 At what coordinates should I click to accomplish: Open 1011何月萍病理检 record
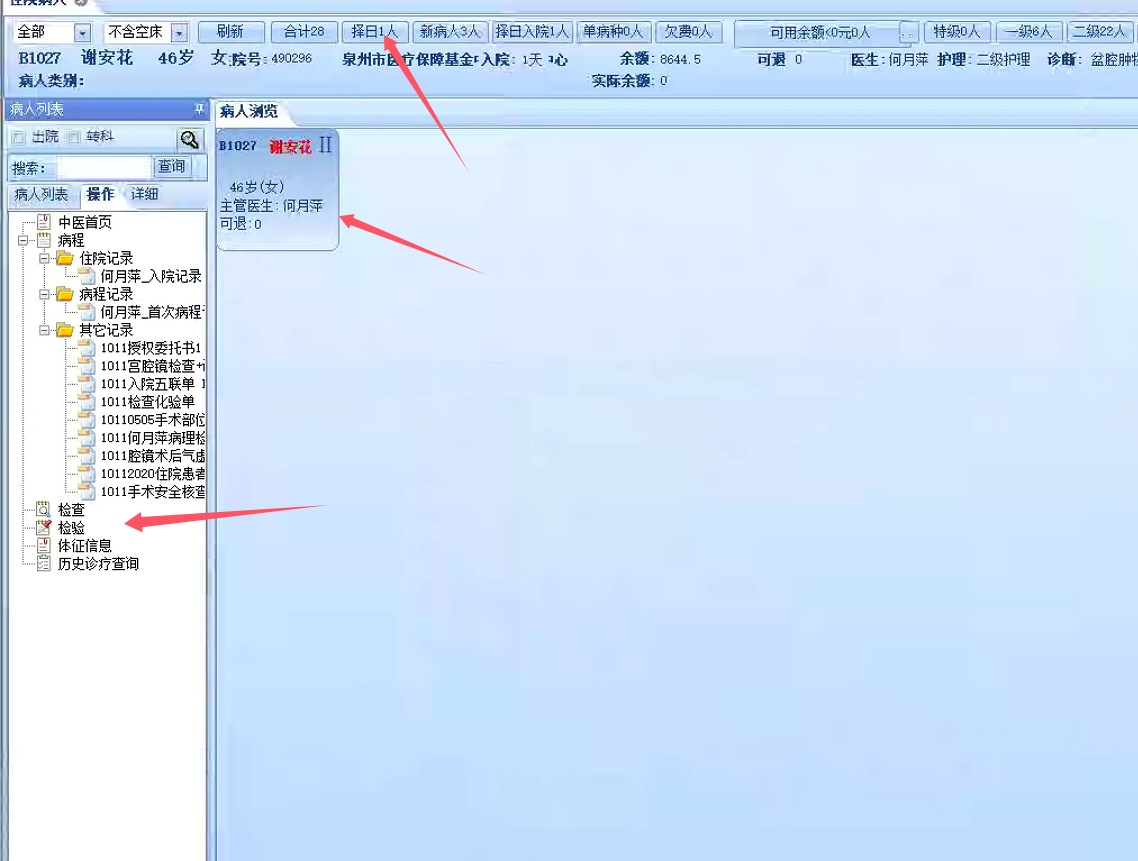(x=152, y=438)
